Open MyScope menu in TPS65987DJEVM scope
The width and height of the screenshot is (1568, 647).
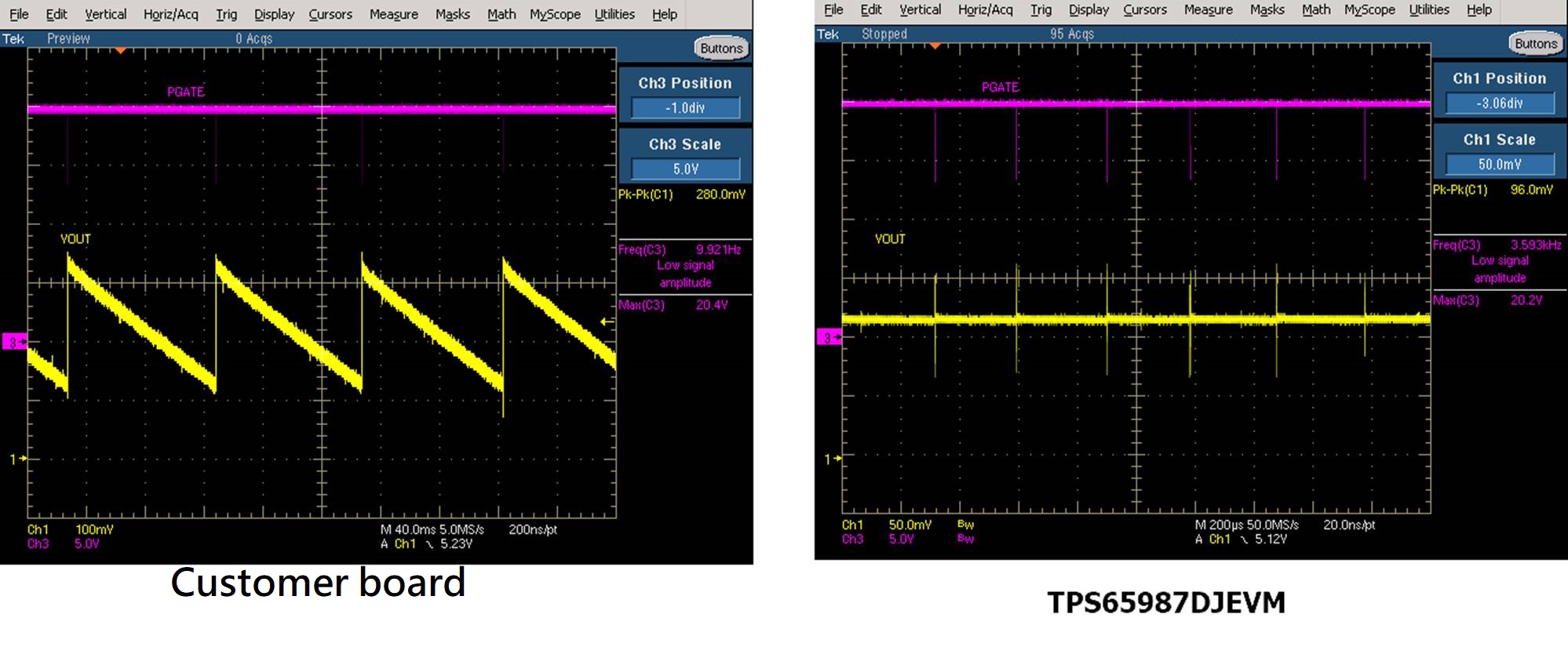1369,9
